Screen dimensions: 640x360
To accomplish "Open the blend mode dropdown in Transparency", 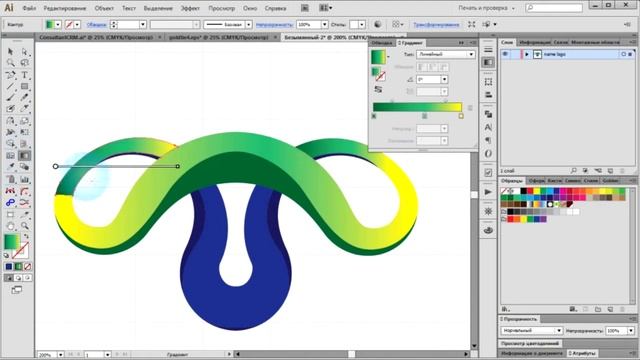I will coord(531,331).
